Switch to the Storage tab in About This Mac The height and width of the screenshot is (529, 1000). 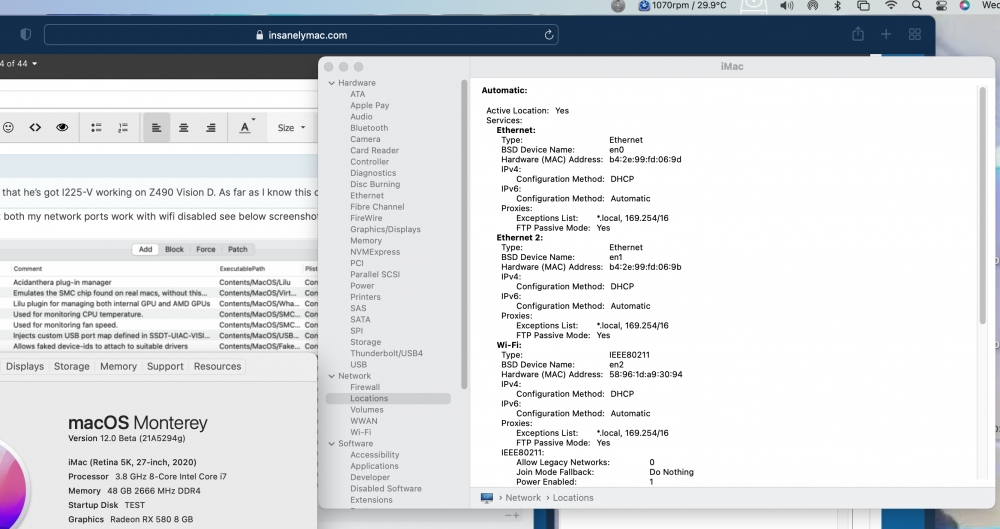coord(71,366)
